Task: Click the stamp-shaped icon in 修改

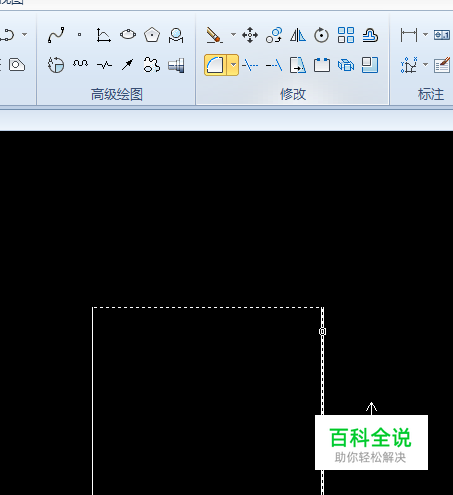Action: coord(370,35)
